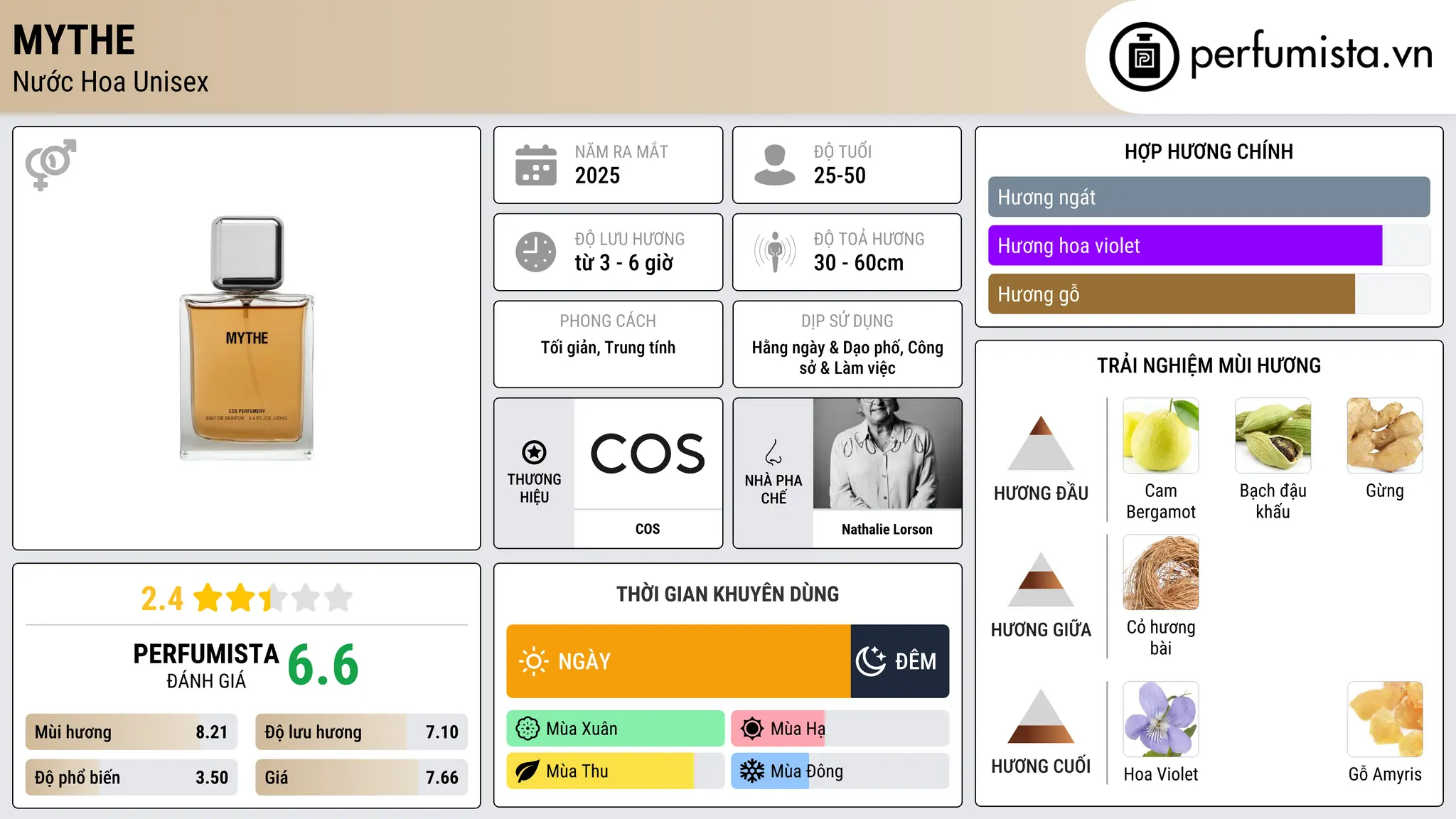Click the Hương Đầu label text

1041,493
